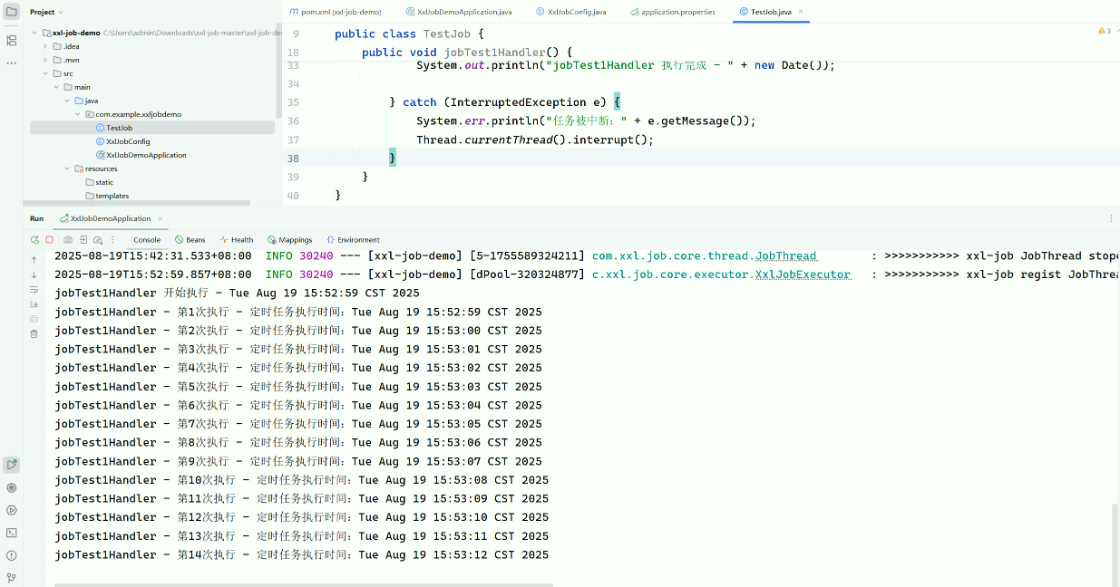The height and width of the screenshot is (587, 1120).
Task: Open the Terminal tool window icon
Action: click(x=11, y=533)
